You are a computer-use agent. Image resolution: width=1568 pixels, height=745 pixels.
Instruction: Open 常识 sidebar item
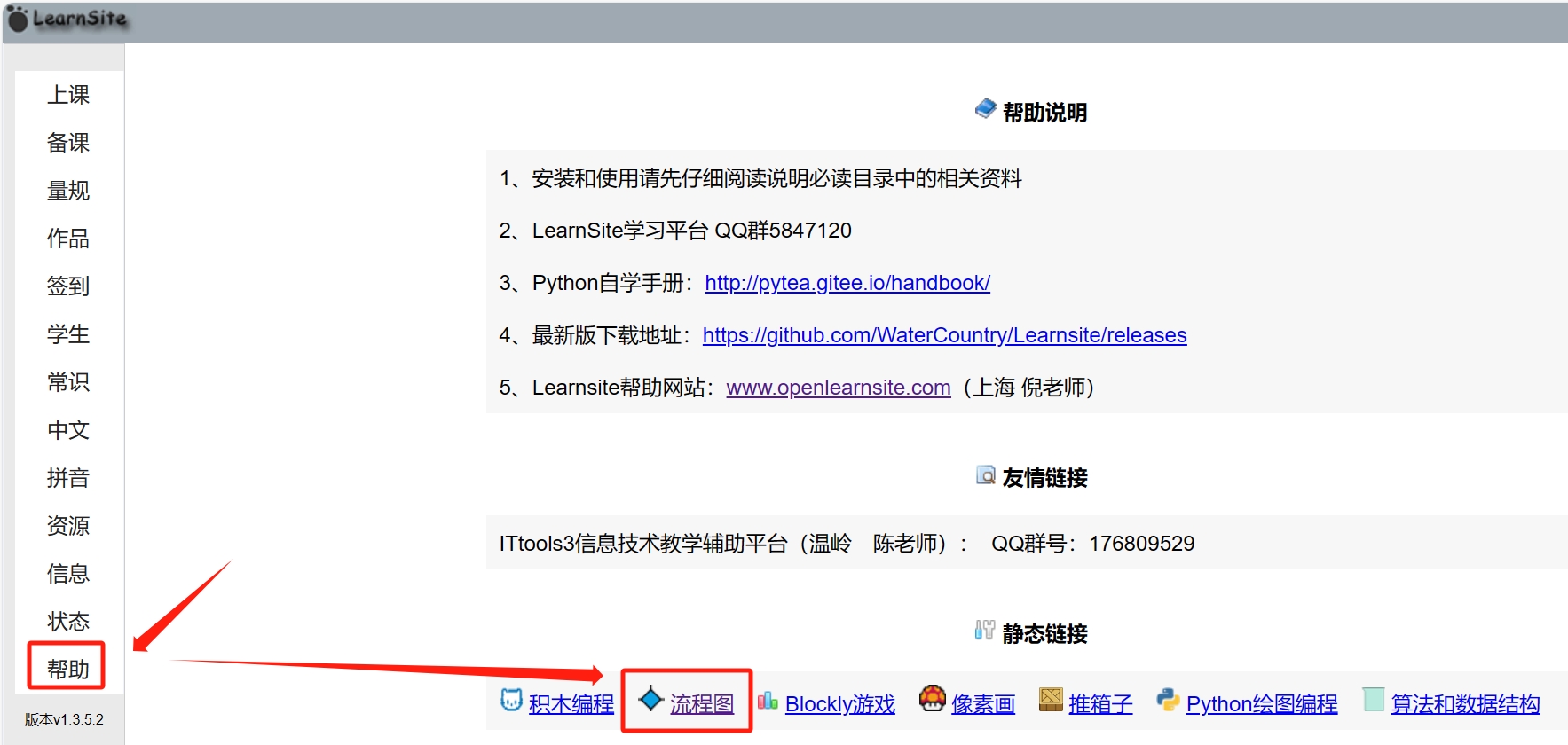click(x=68, y=382)
